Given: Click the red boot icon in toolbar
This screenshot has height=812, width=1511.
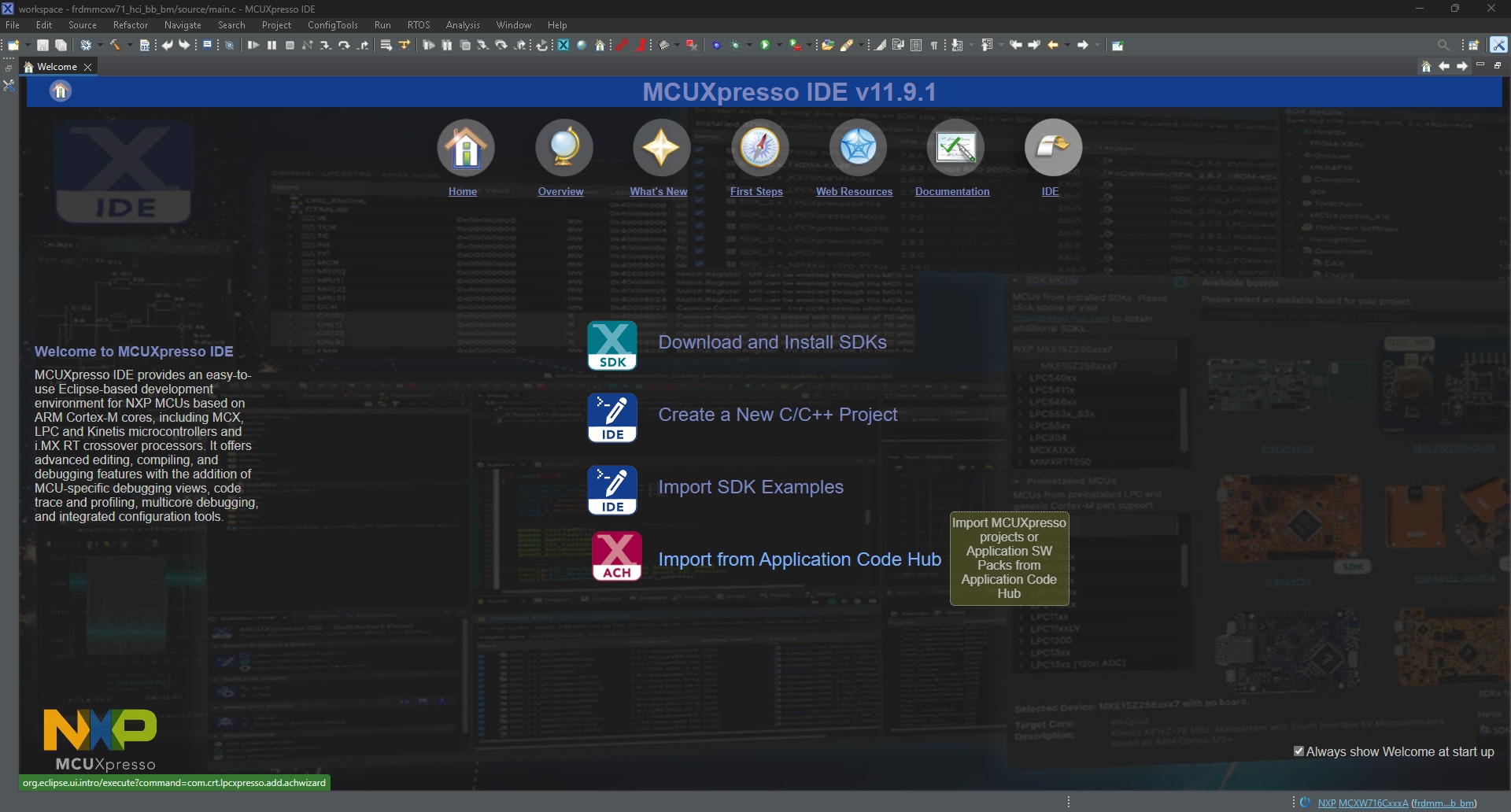Looking at the screenshot, I should [641, 45].
